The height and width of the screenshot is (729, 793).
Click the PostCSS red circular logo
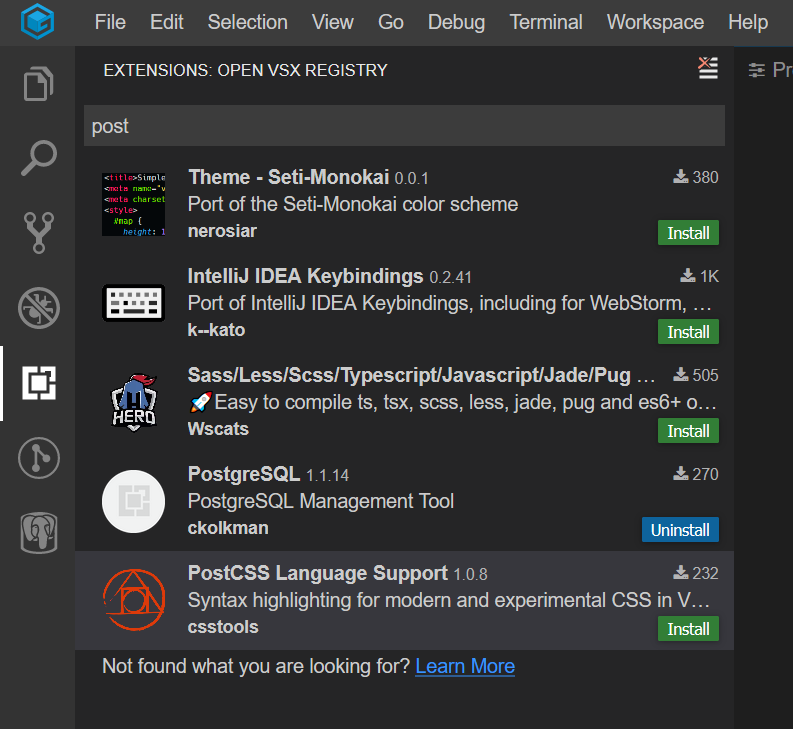(134, 600)
